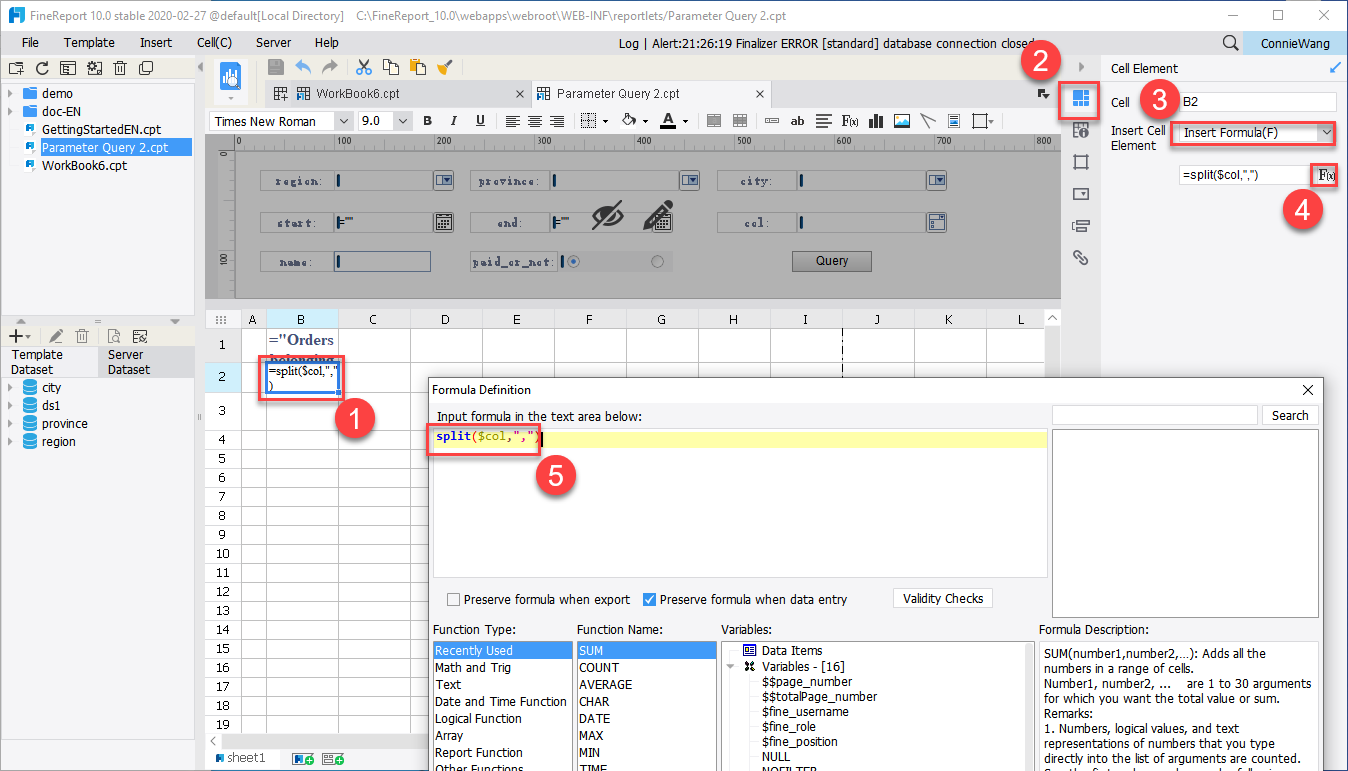Enable Preserve formula when export

coord(453,599)
